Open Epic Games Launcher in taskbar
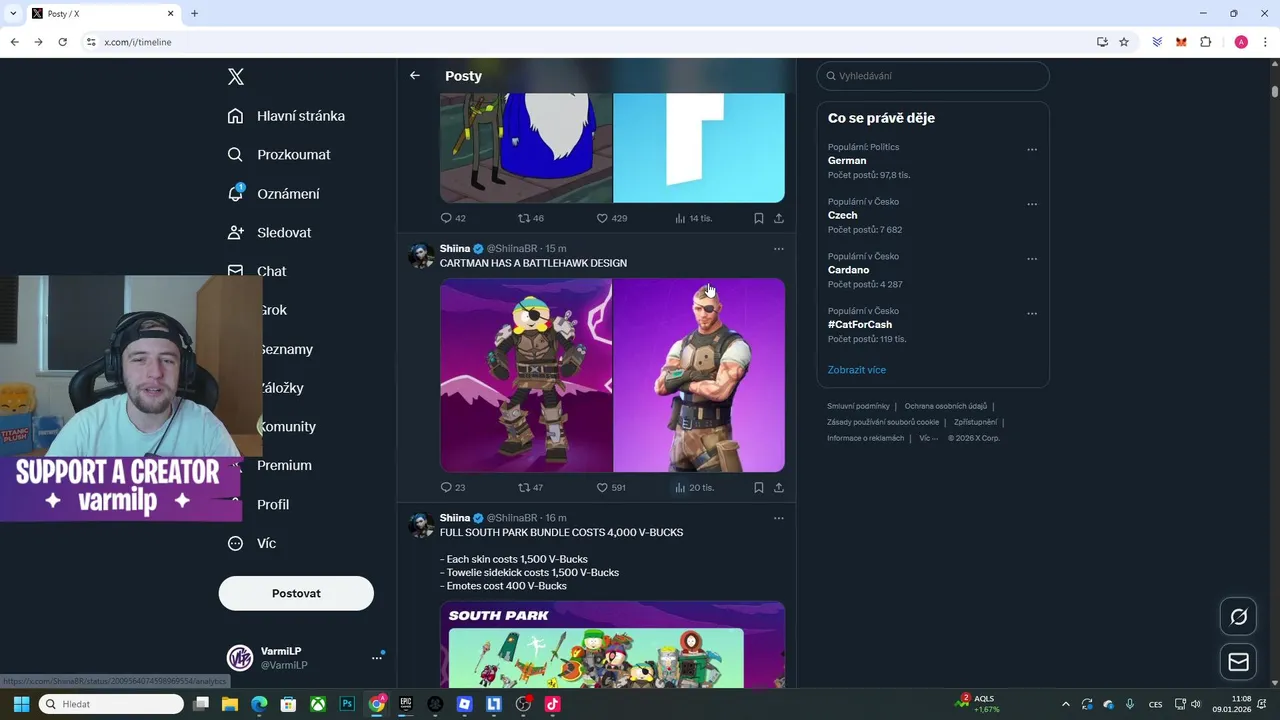Image resolution: width=1280 pixels, height=720 pixels. point(406,704)
